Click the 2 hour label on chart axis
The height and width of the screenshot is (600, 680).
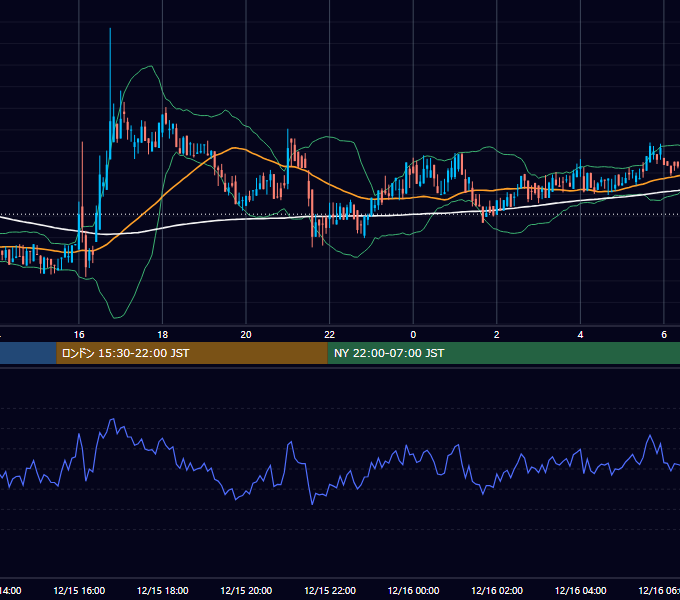[x=497, y=335]
